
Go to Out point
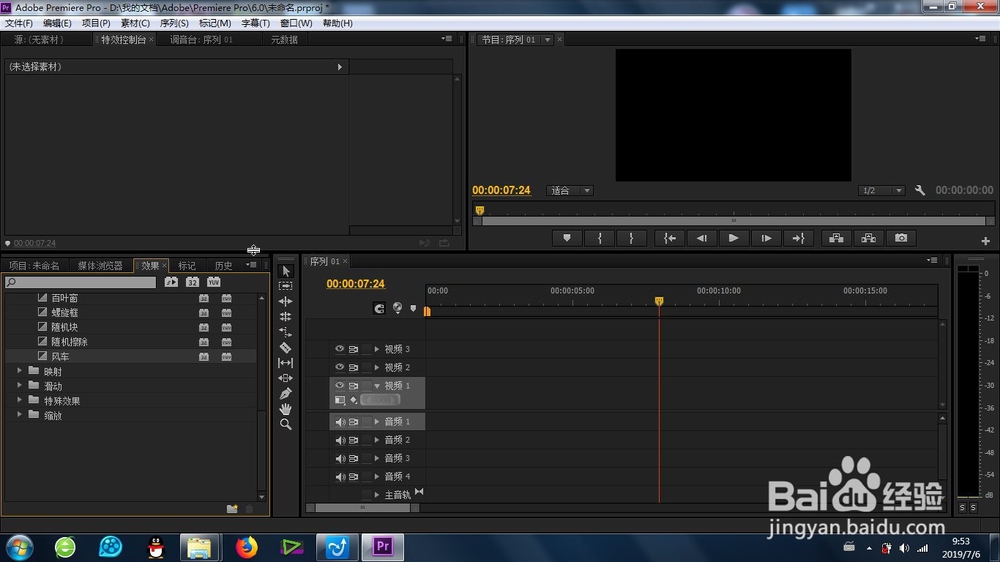point(798,238)
